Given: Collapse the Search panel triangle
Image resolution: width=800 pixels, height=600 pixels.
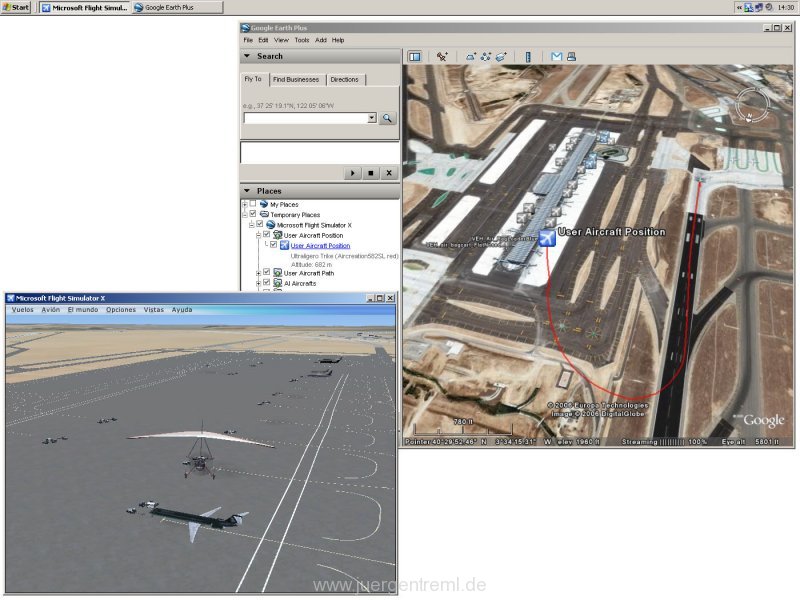Looking at the screenshot, I should pos(247,56).
